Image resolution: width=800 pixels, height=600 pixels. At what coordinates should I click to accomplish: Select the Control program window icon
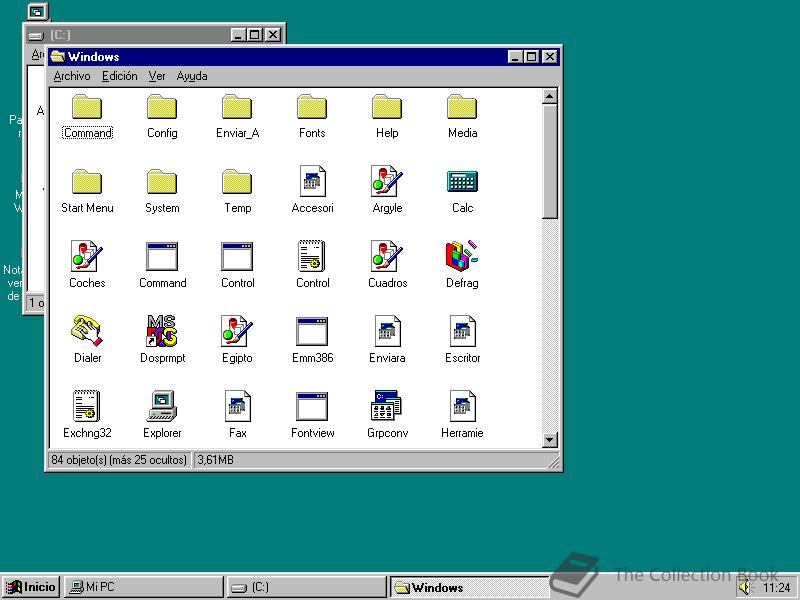(x=237, y=256)
